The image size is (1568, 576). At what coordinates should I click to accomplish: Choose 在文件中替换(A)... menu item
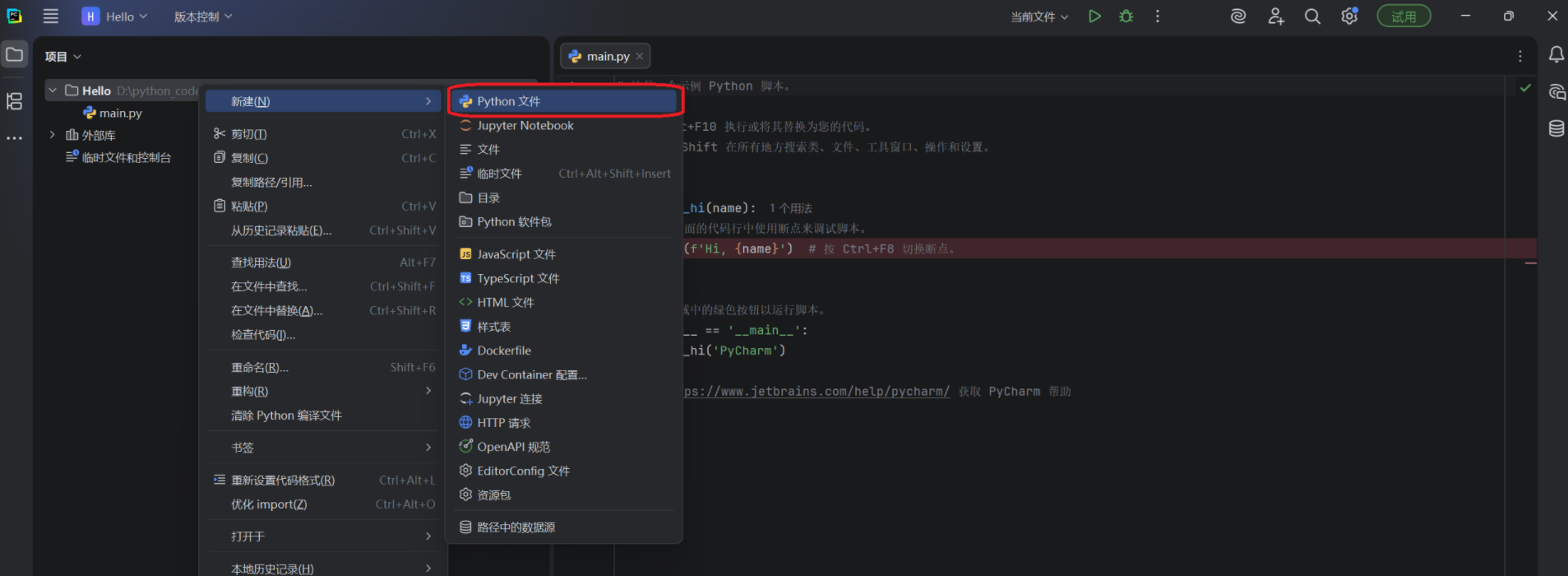(323, 310)
